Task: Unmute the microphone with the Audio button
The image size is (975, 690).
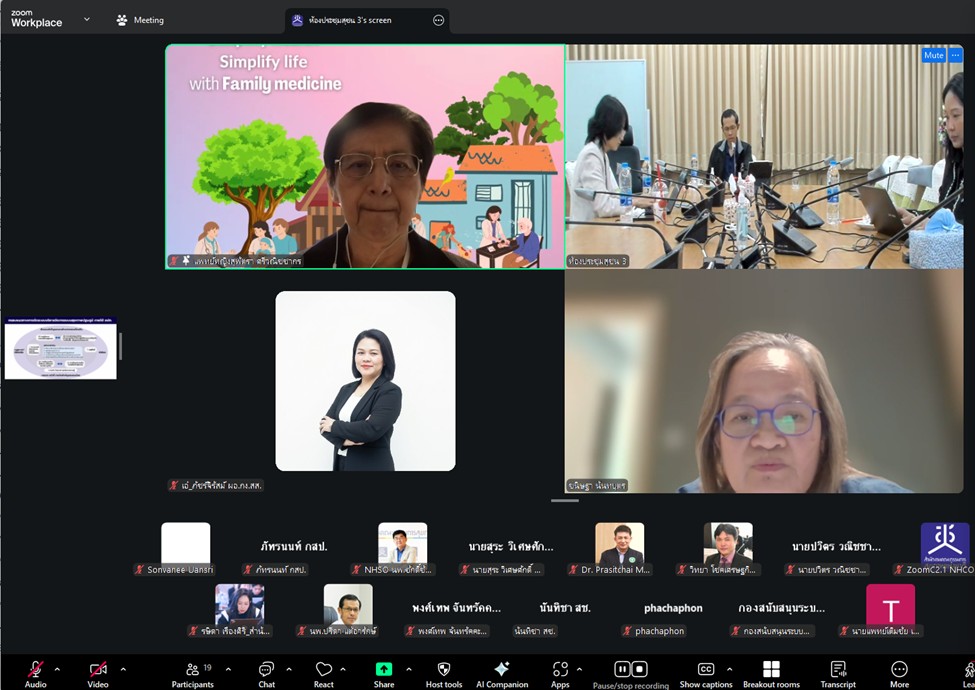Action: click(x=35, y=670)
